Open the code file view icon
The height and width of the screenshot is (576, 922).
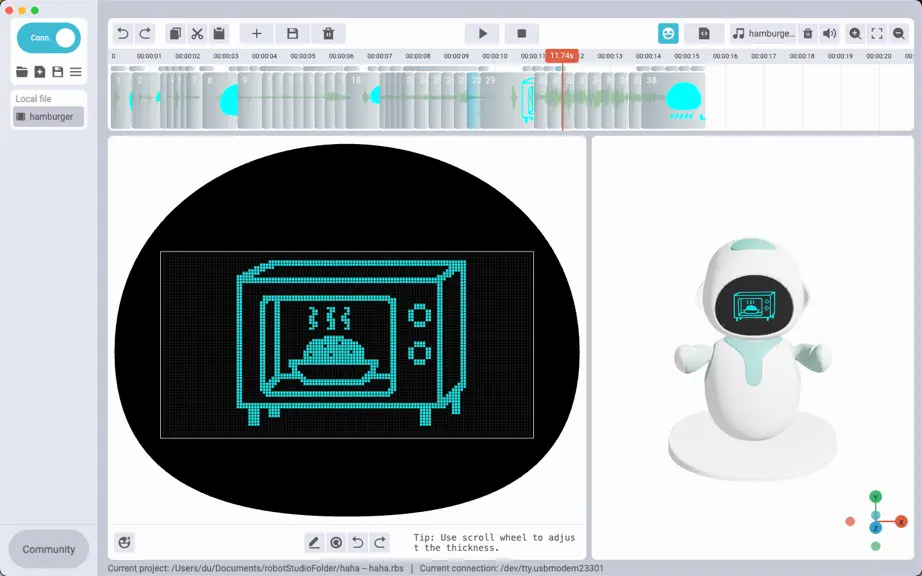pyautogui.click(x=704, y=34)
